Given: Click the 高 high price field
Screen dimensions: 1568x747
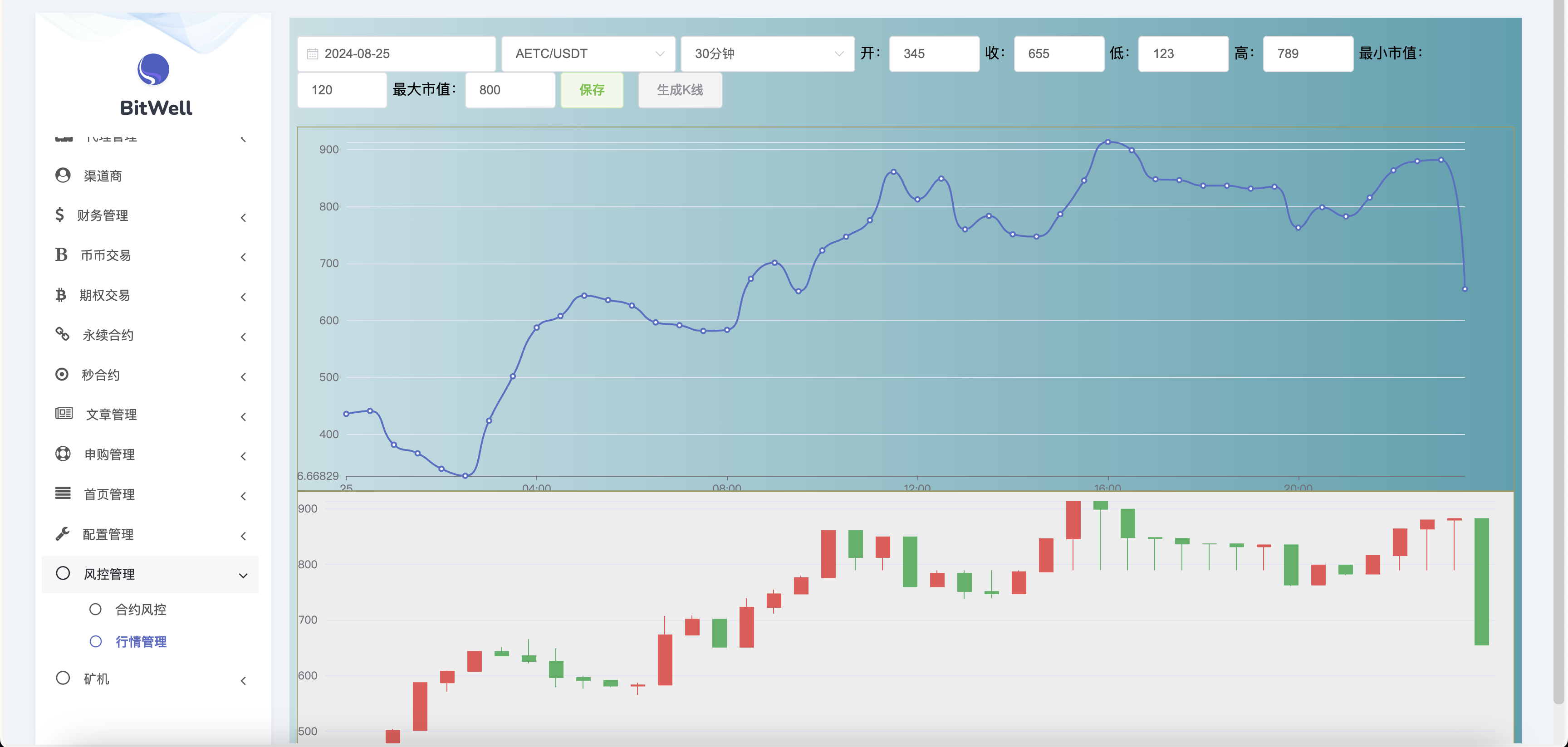Looking at the screenshot, I should [1308, 54].
